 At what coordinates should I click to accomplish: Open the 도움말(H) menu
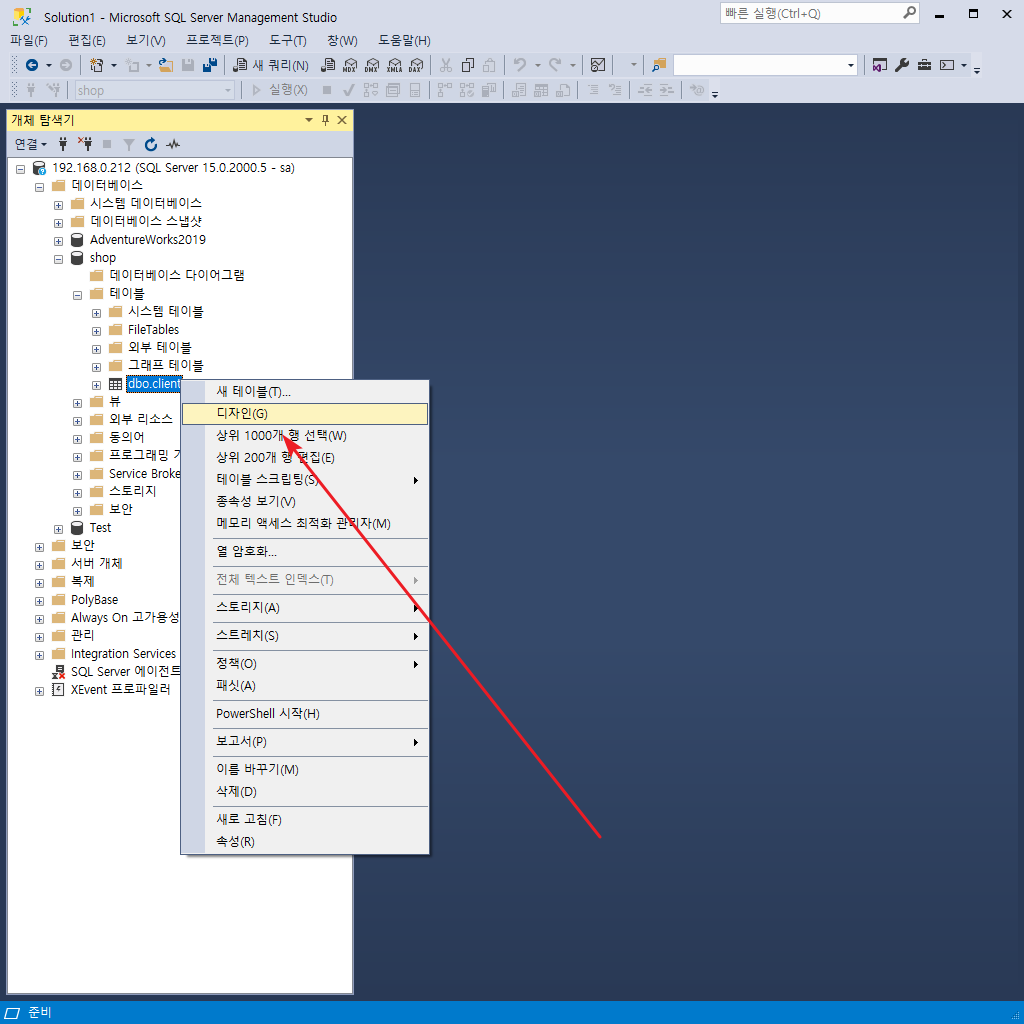point(404,40)
